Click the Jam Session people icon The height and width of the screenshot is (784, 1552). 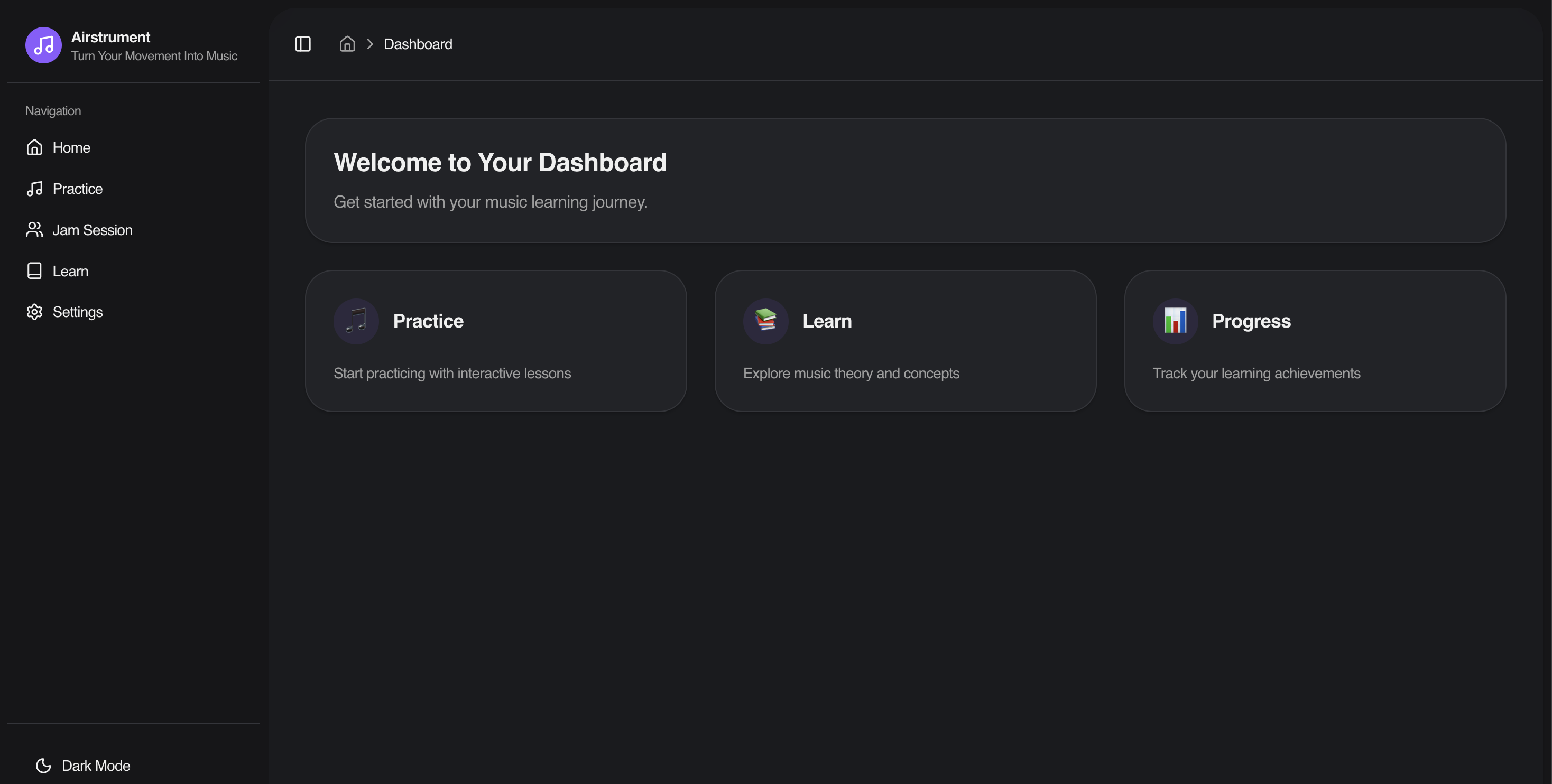point(34,230)
